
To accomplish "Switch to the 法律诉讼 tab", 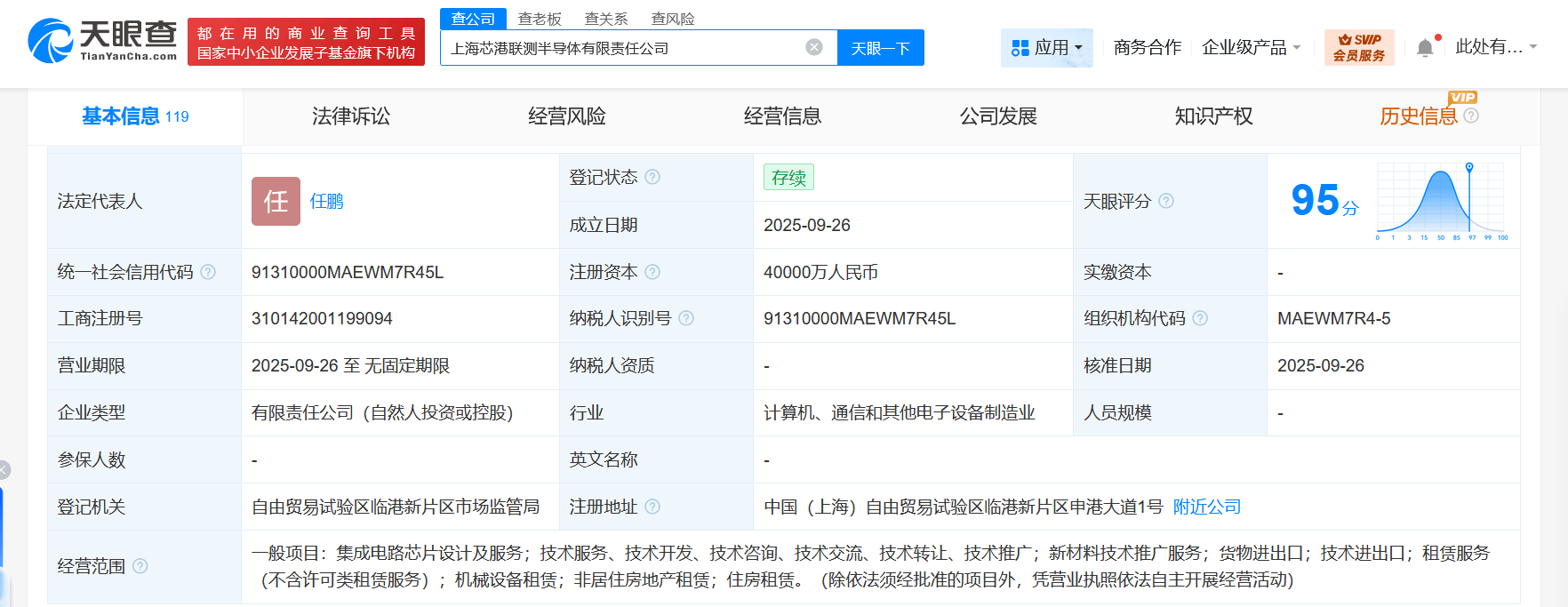I will pos(350,116).
